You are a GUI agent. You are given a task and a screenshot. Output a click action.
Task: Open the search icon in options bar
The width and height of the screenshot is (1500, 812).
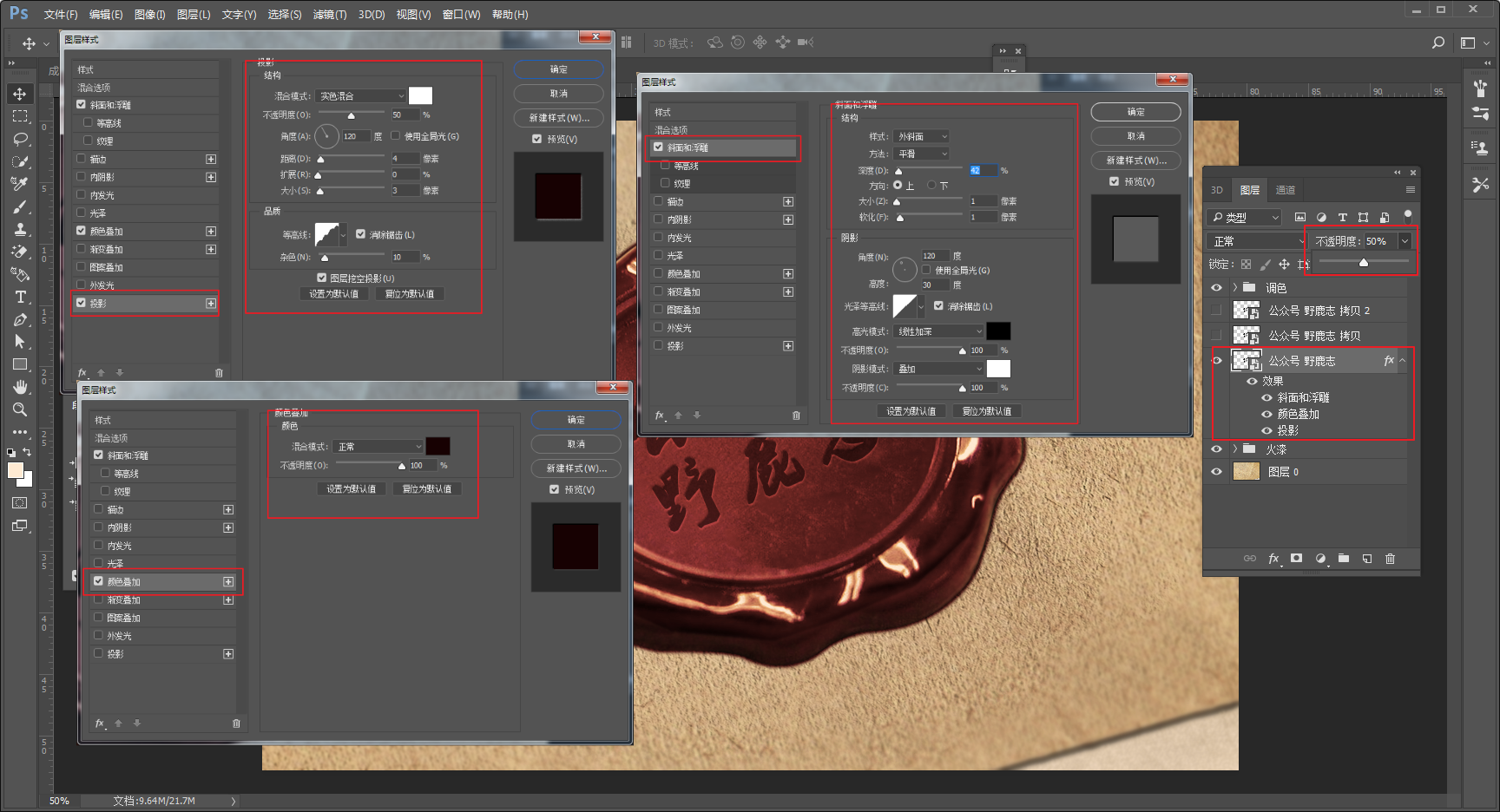(1438, 43)
